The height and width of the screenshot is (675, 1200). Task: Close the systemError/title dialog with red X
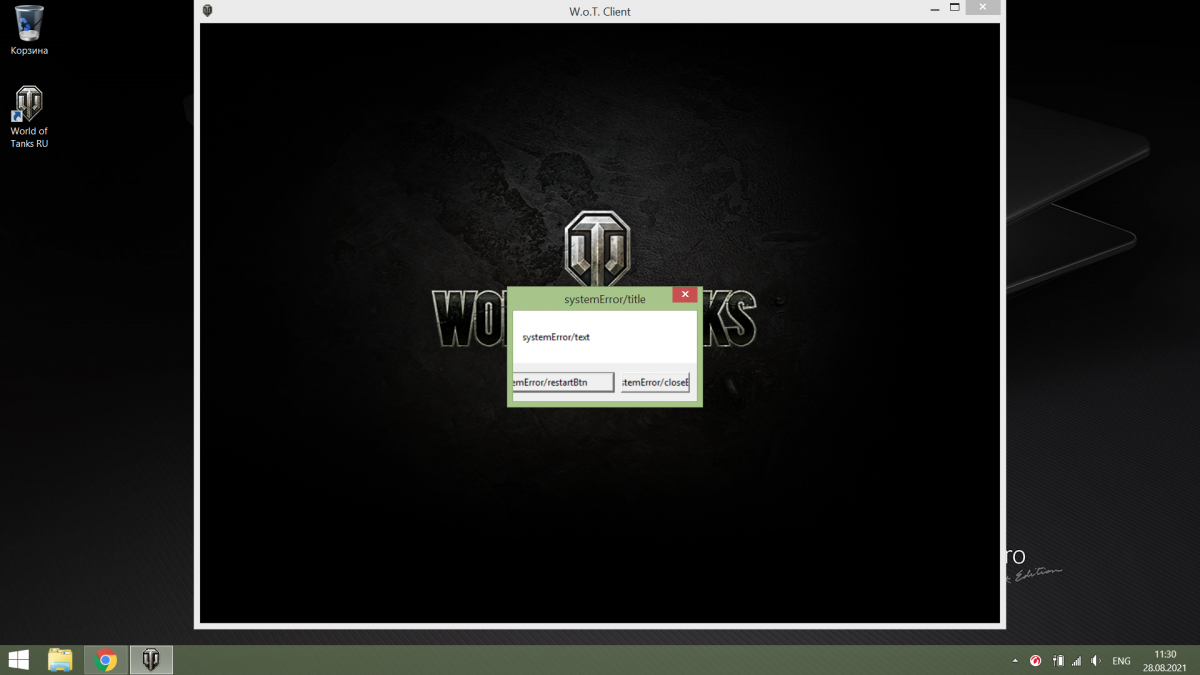tap(685, 295)
